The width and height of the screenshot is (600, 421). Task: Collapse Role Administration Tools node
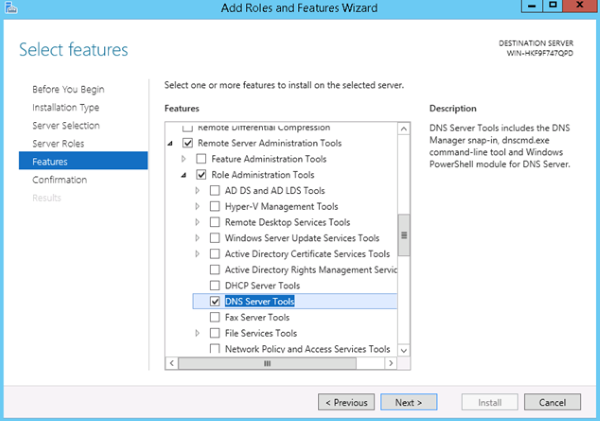tap(184, 175)
